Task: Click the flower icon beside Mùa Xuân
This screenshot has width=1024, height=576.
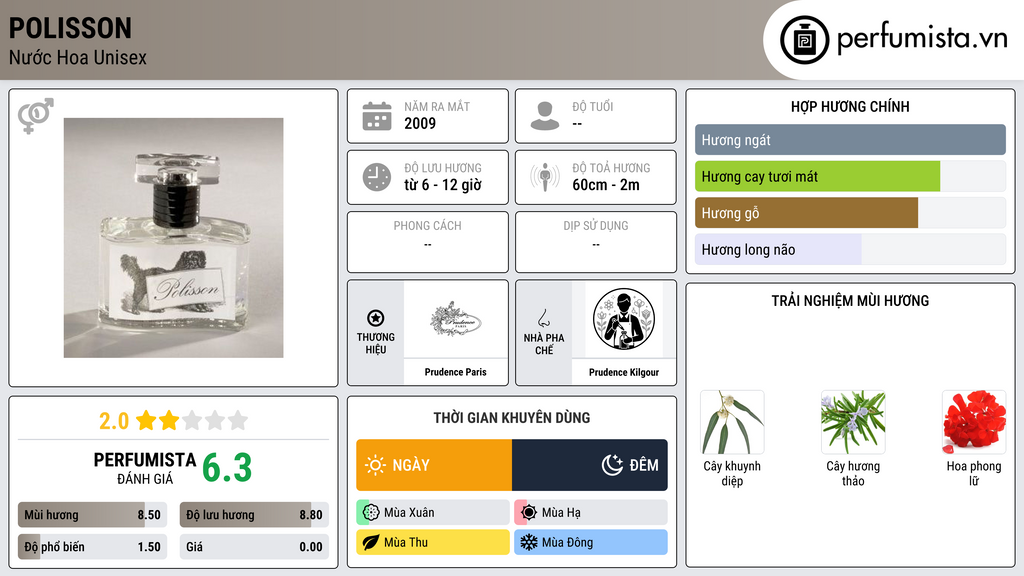Action: (x=371, y=513)
